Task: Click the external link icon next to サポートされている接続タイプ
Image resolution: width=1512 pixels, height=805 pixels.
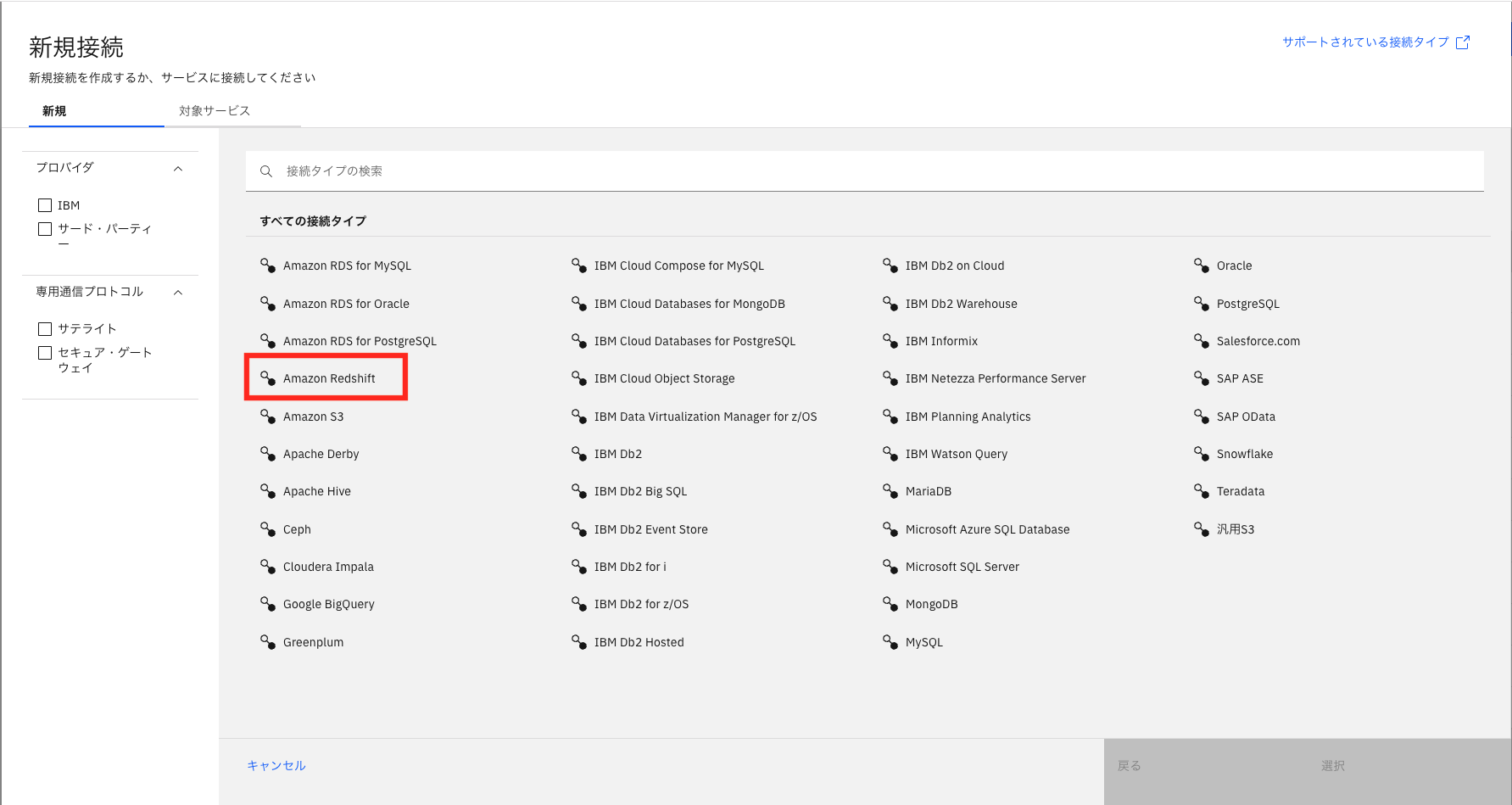Action: point(1463,42)
